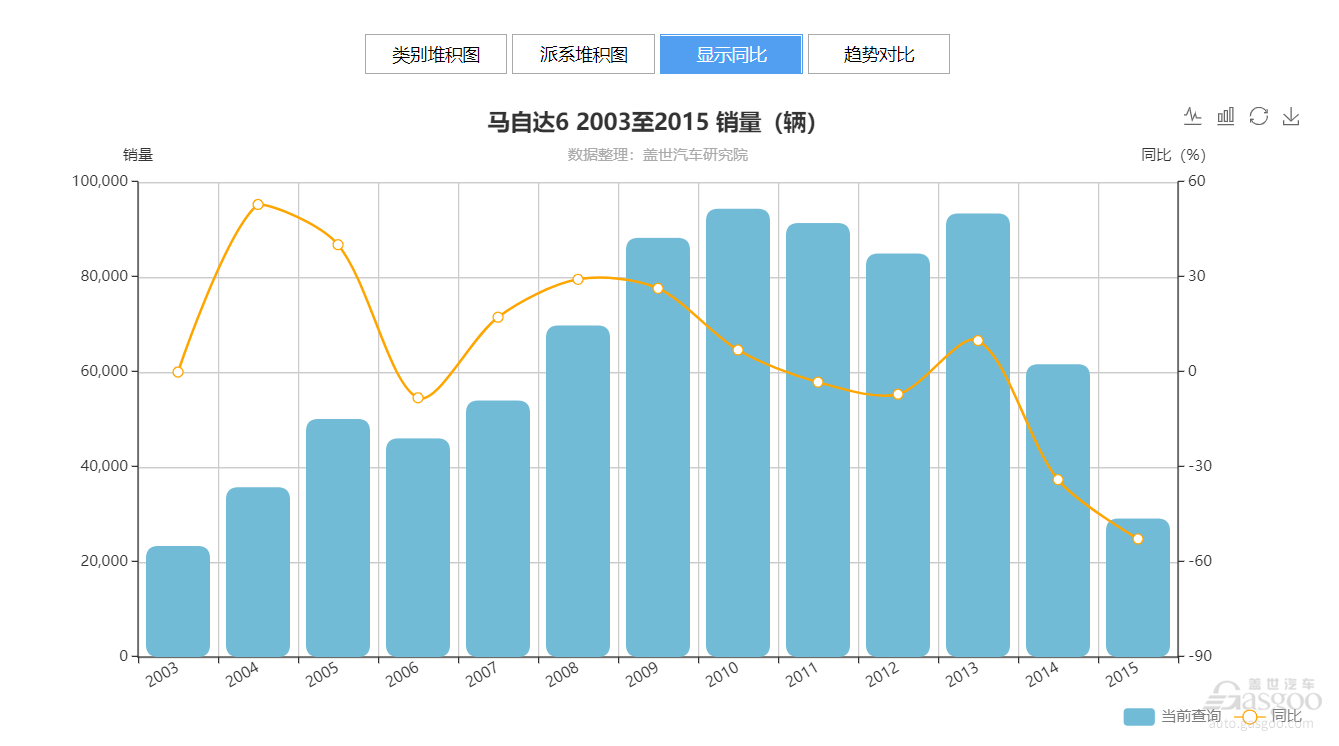Click the 2005 同比 line data point
The width and height of the screenshot is (1339, 746).
[x=338, y=245]
